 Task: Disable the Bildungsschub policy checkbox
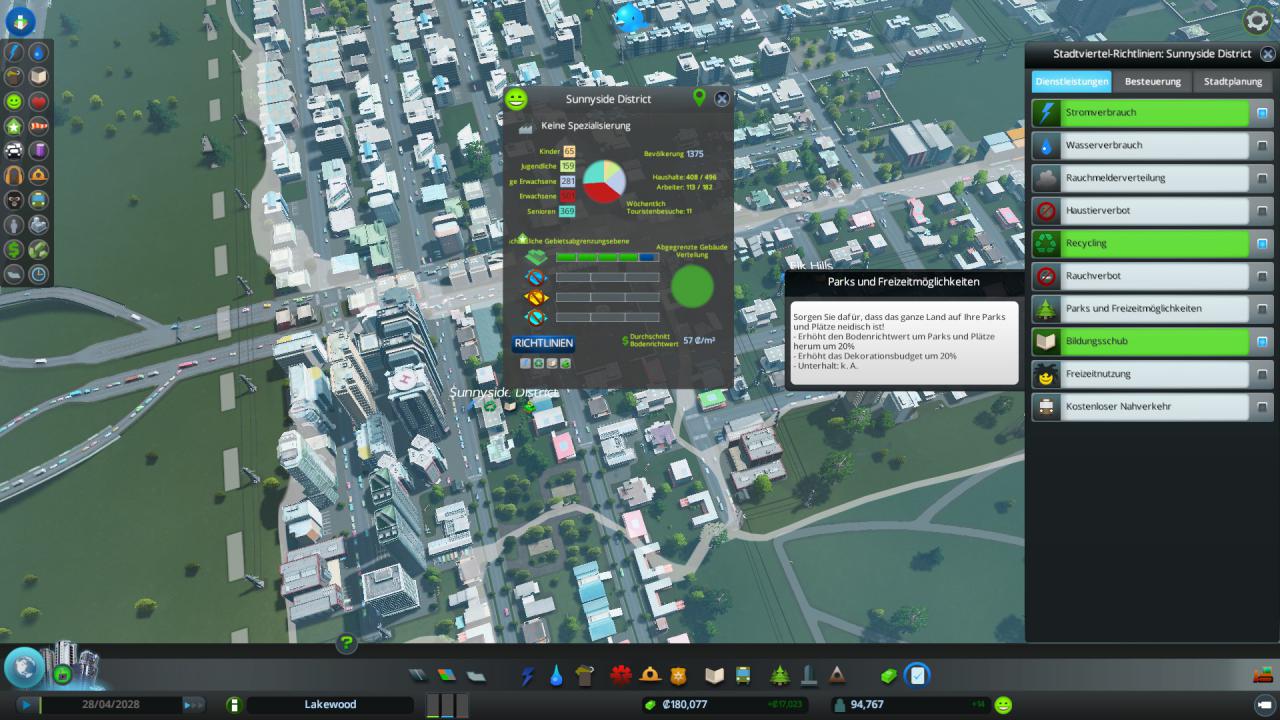(1262, 342)
